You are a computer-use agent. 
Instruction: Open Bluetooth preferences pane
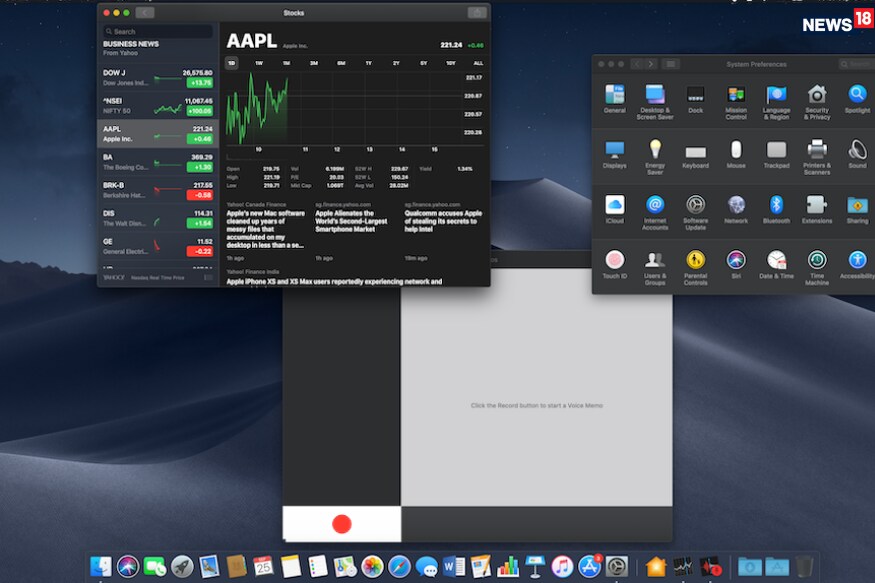[776, 210]
